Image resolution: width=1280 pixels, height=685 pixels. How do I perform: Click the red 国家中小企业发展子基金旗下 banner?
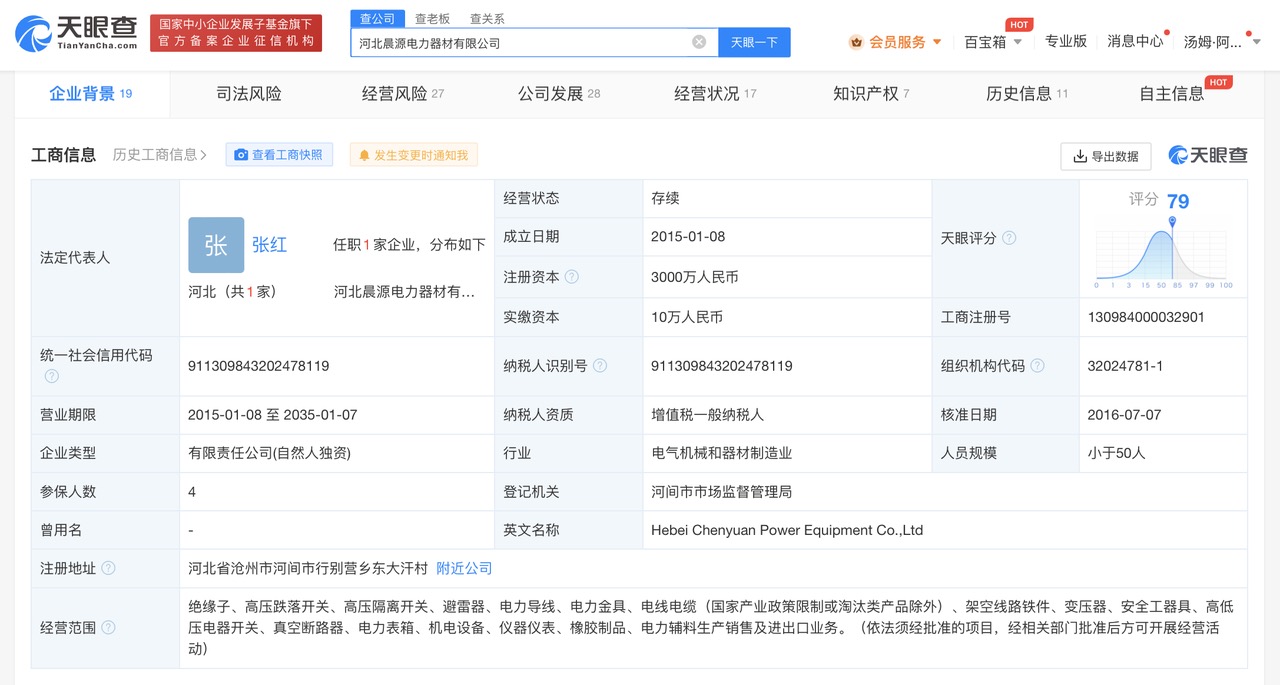point(236,33)
